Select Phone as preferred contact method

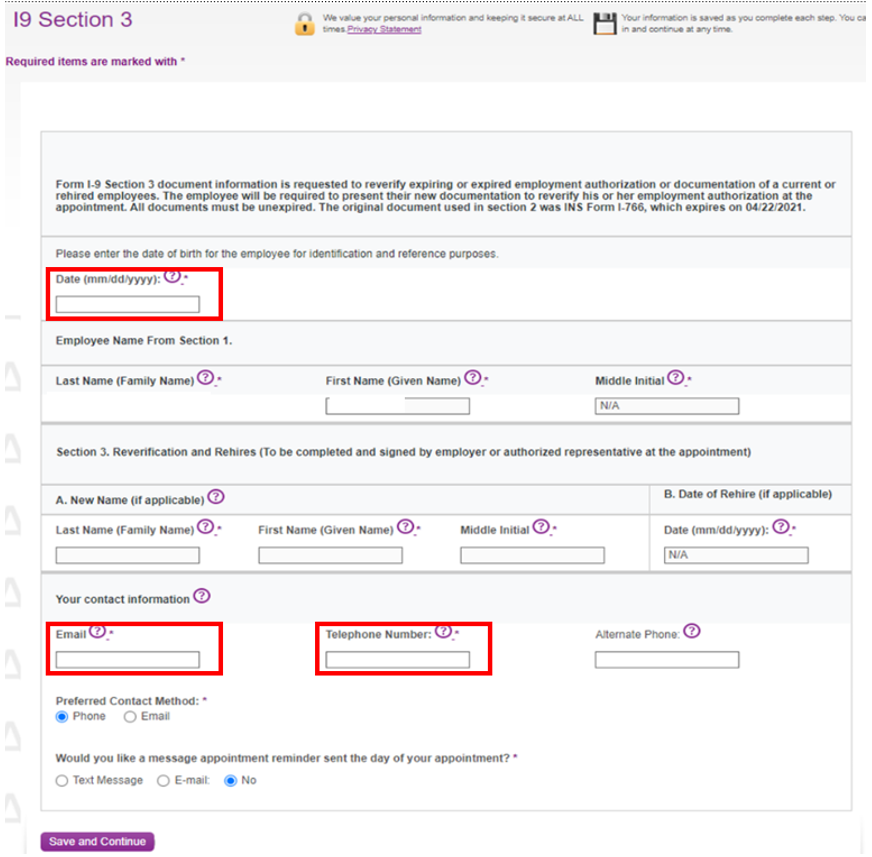click(62, 717)
